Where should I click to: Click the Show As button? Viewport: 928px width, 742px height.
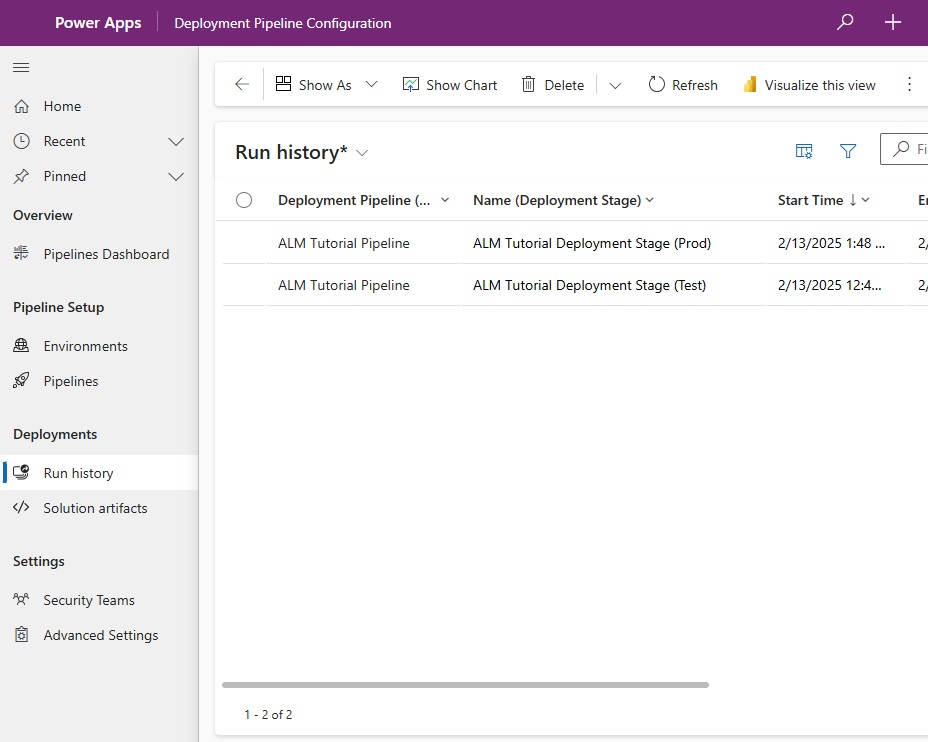pyautogui.click(x=314, y=85)
